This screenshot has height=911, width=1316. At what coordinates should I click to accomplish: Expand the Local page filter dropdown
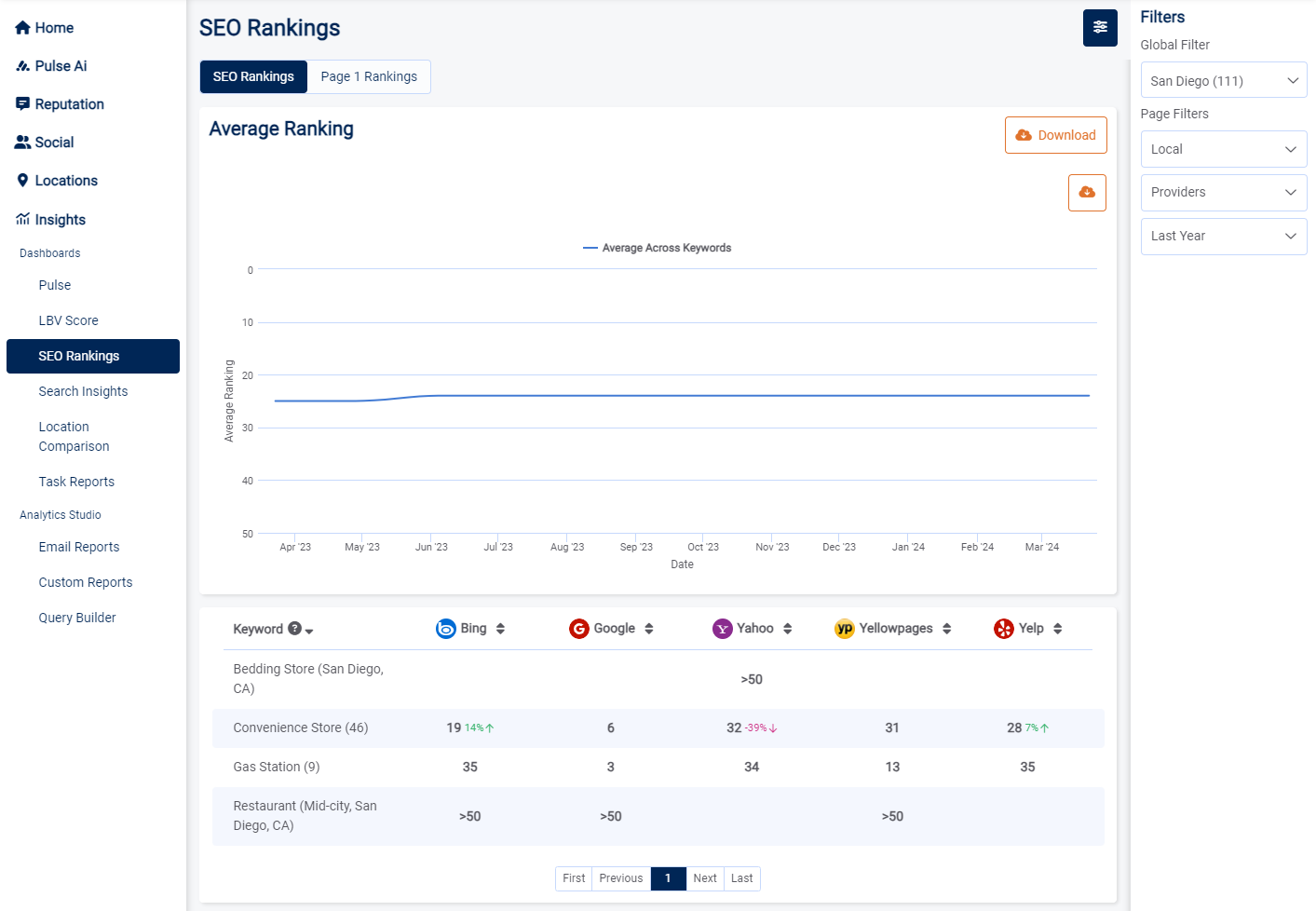coord(1223,149)
